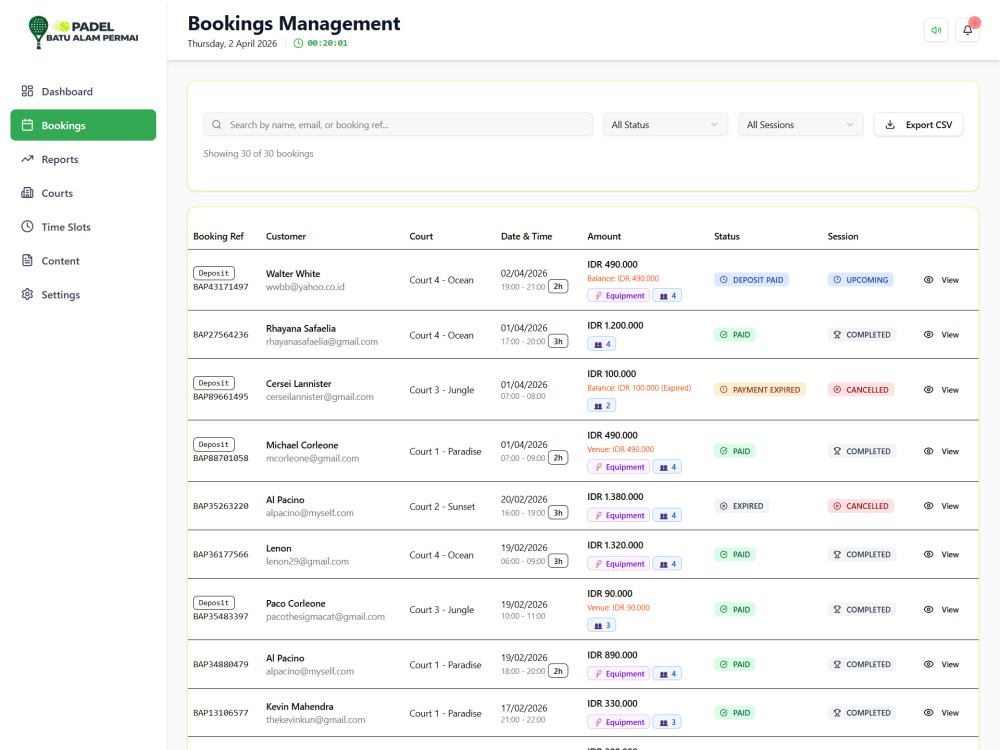Click Showing 30 of 30 bookings text

tap(258, 154)
